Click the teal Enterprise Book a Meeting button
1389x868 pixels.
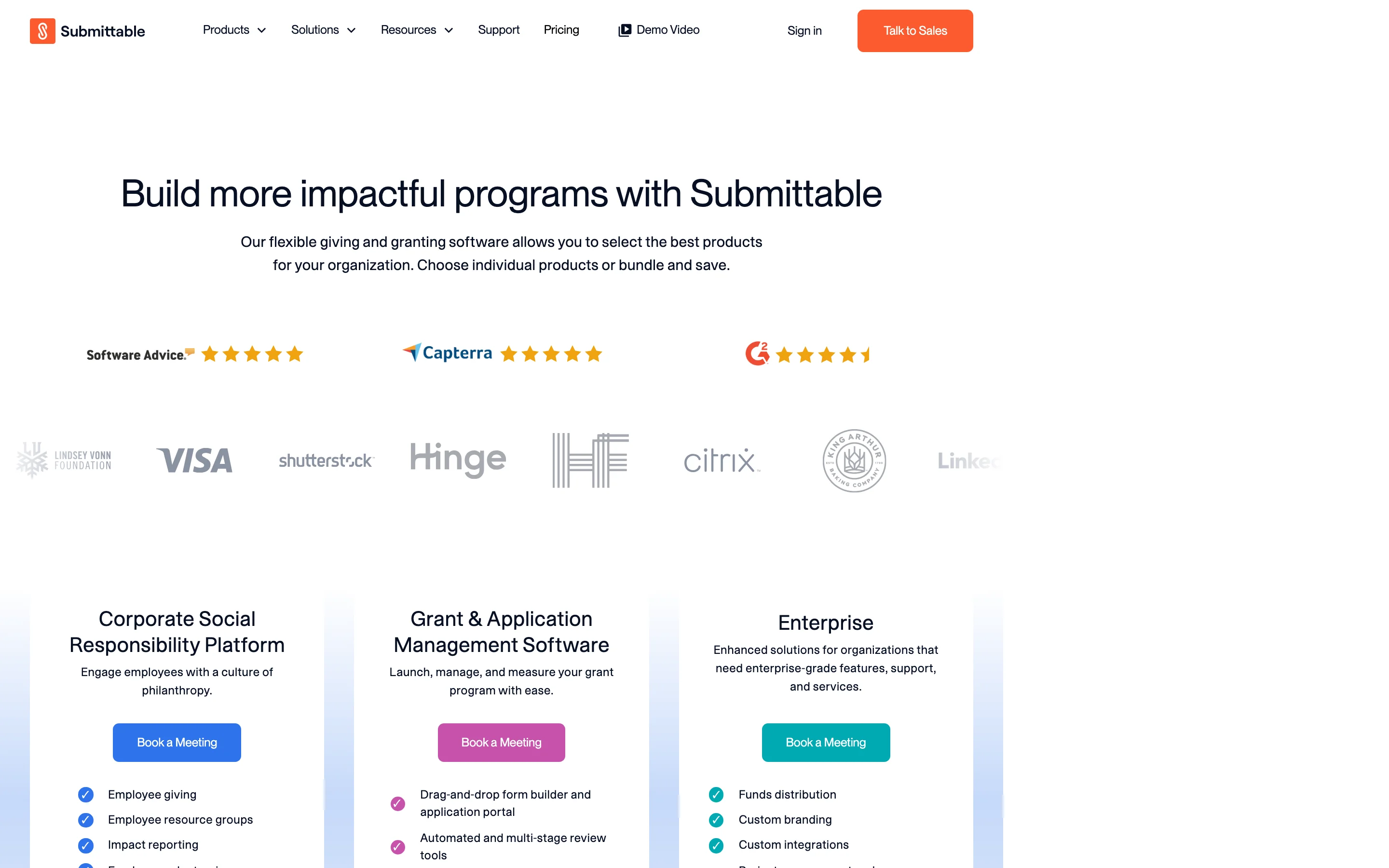pos(825,742)
